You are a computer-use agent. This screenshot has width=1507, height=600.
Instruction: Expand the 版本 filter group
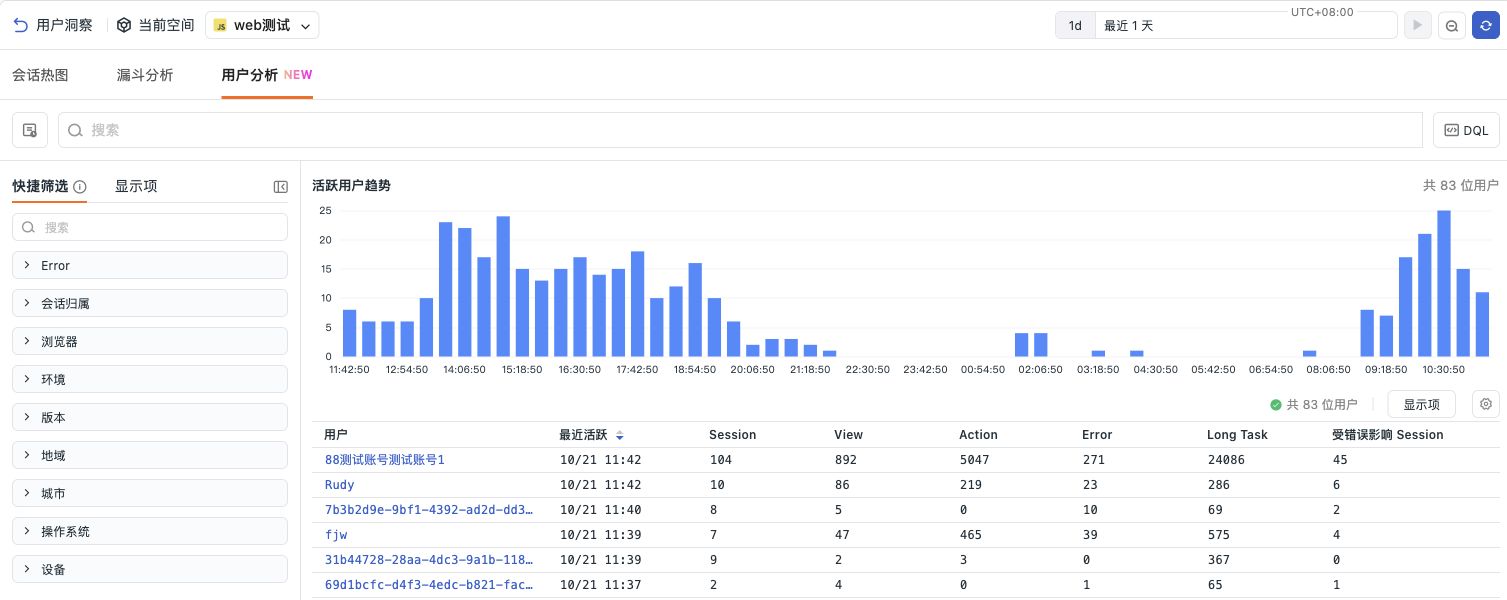coord(150,417)
